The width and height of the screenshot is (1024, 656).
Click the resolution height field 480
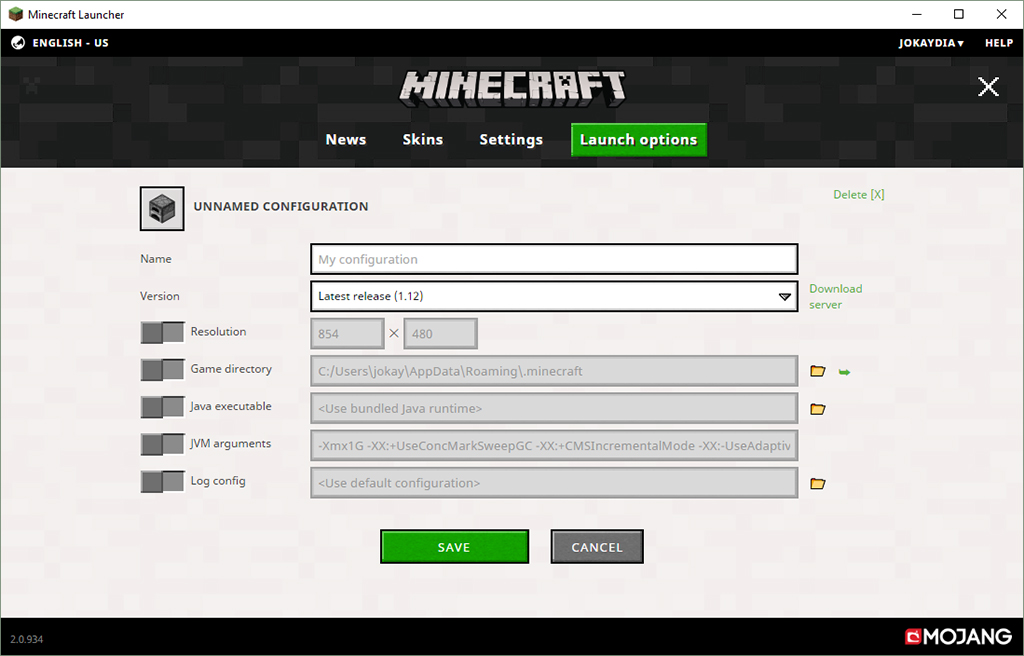click(x=441, y=333)
